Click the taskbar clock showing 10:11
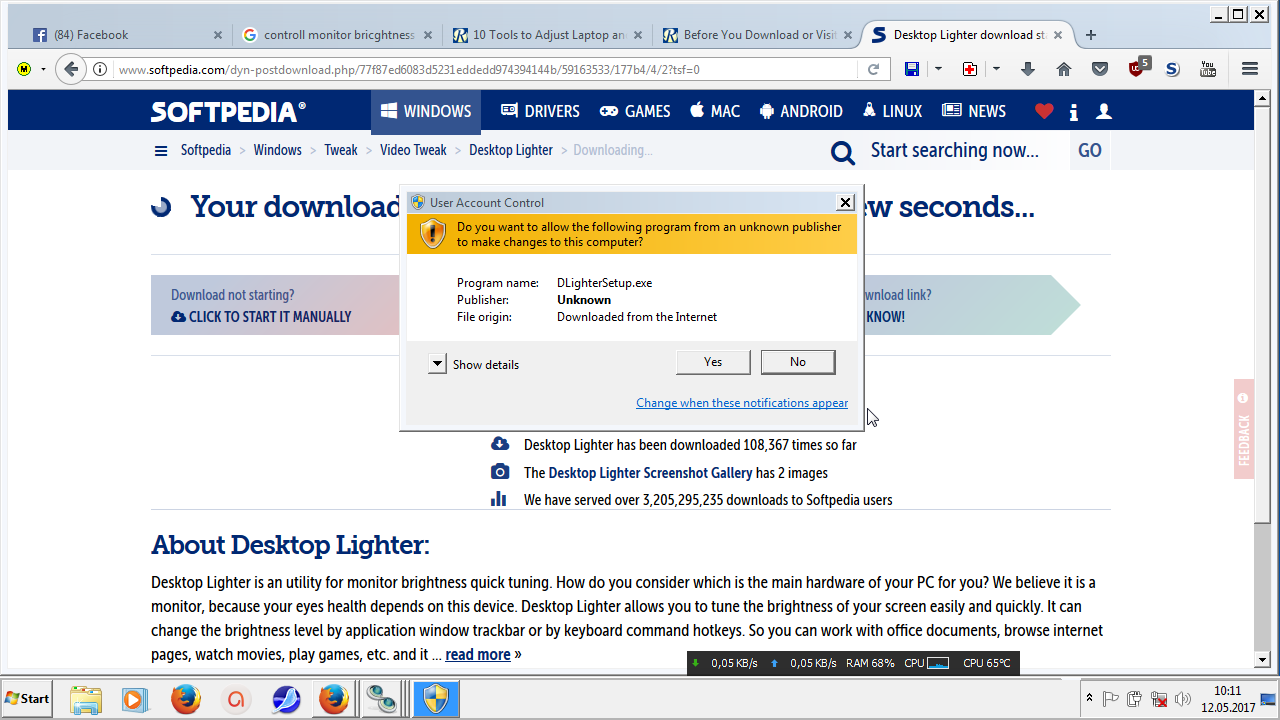 coord(1227,699)
